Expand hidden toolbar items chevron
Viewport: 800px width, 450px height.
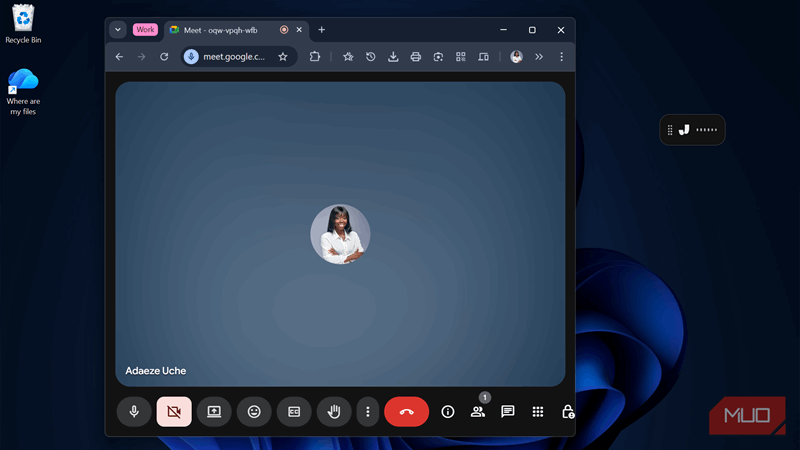(539, 57)
